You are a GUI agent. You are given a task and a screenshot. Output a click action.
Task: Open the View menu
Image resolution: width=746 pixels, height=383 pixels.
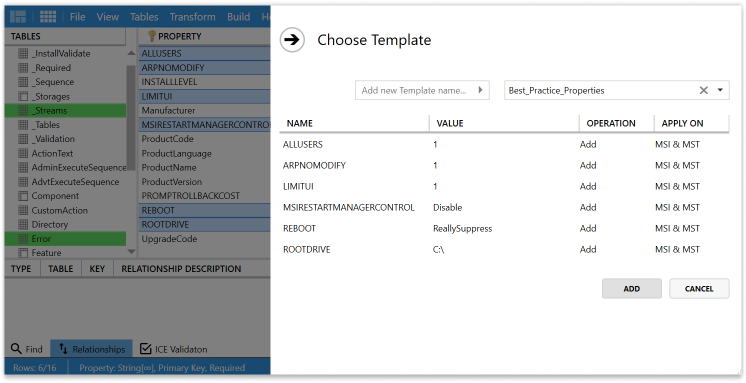pyautogui.click(x=108, y=17)
